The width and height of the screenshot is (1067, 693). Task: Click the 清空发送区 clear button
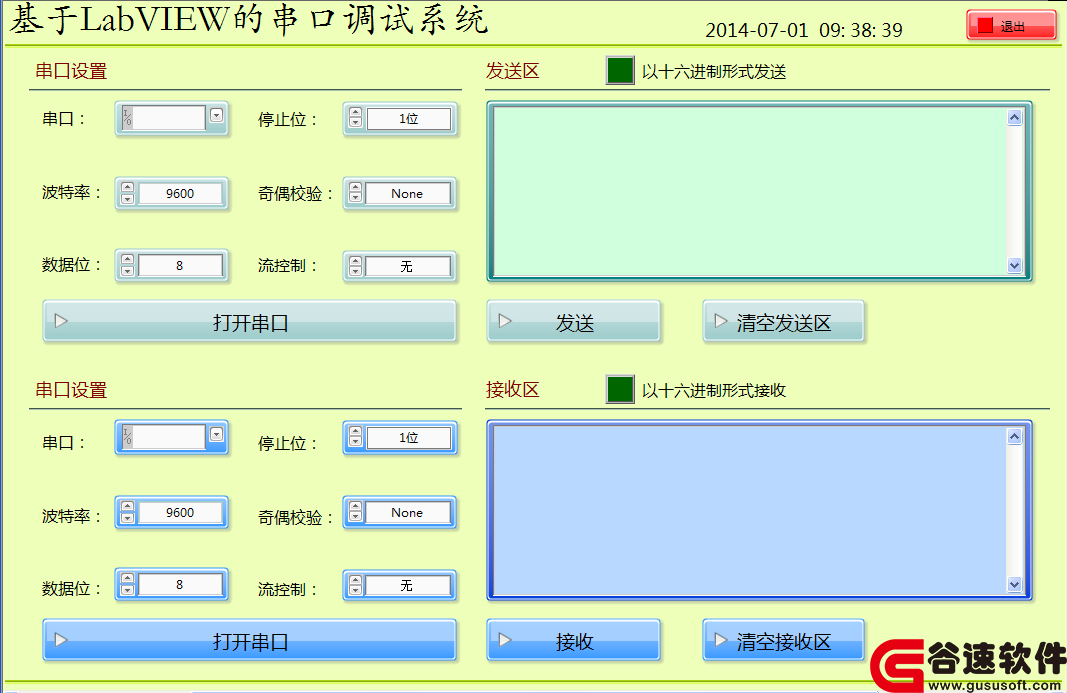pos(783,321)
